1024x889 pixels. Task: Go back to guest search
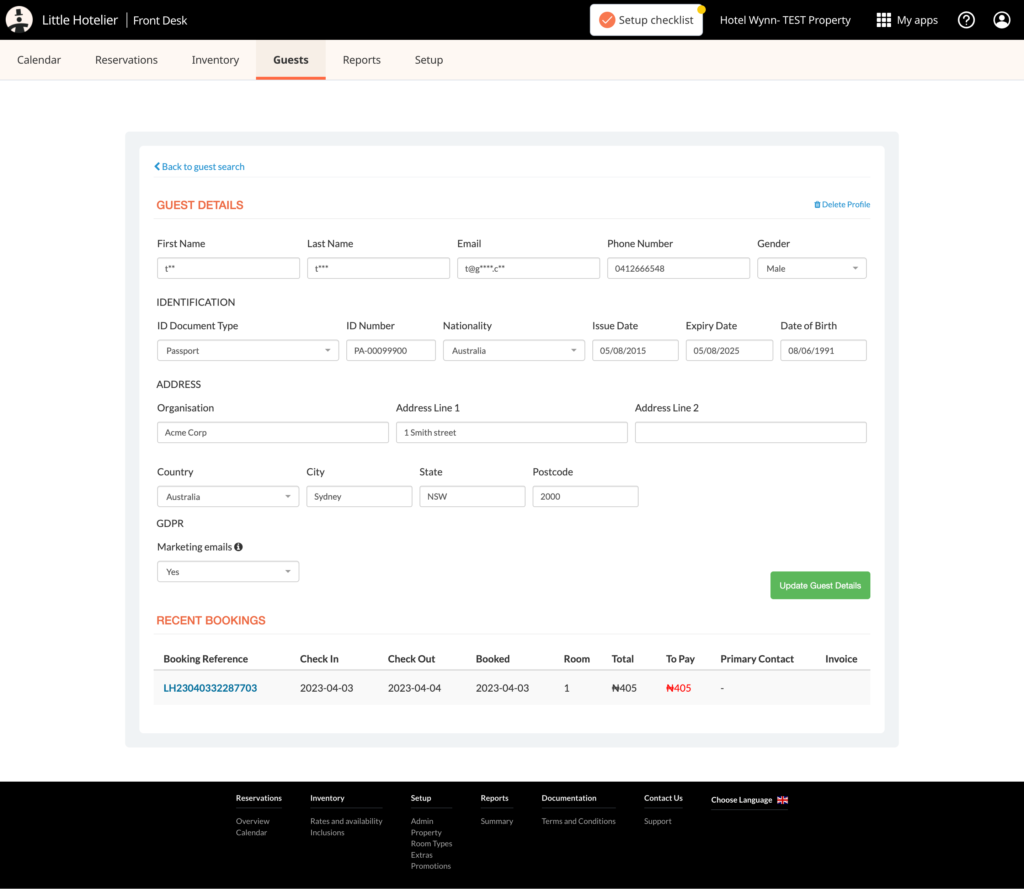200,167
